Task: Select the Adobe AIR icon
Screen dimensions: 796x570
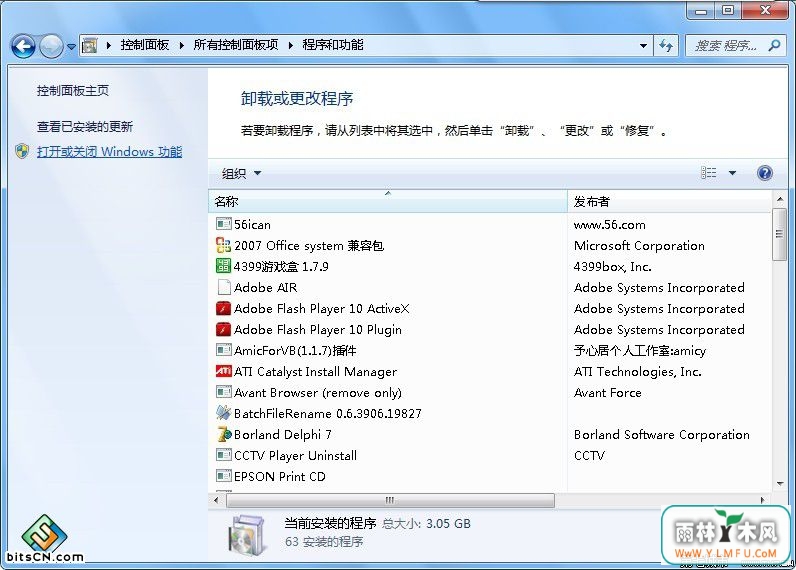Action: (224, 287)
